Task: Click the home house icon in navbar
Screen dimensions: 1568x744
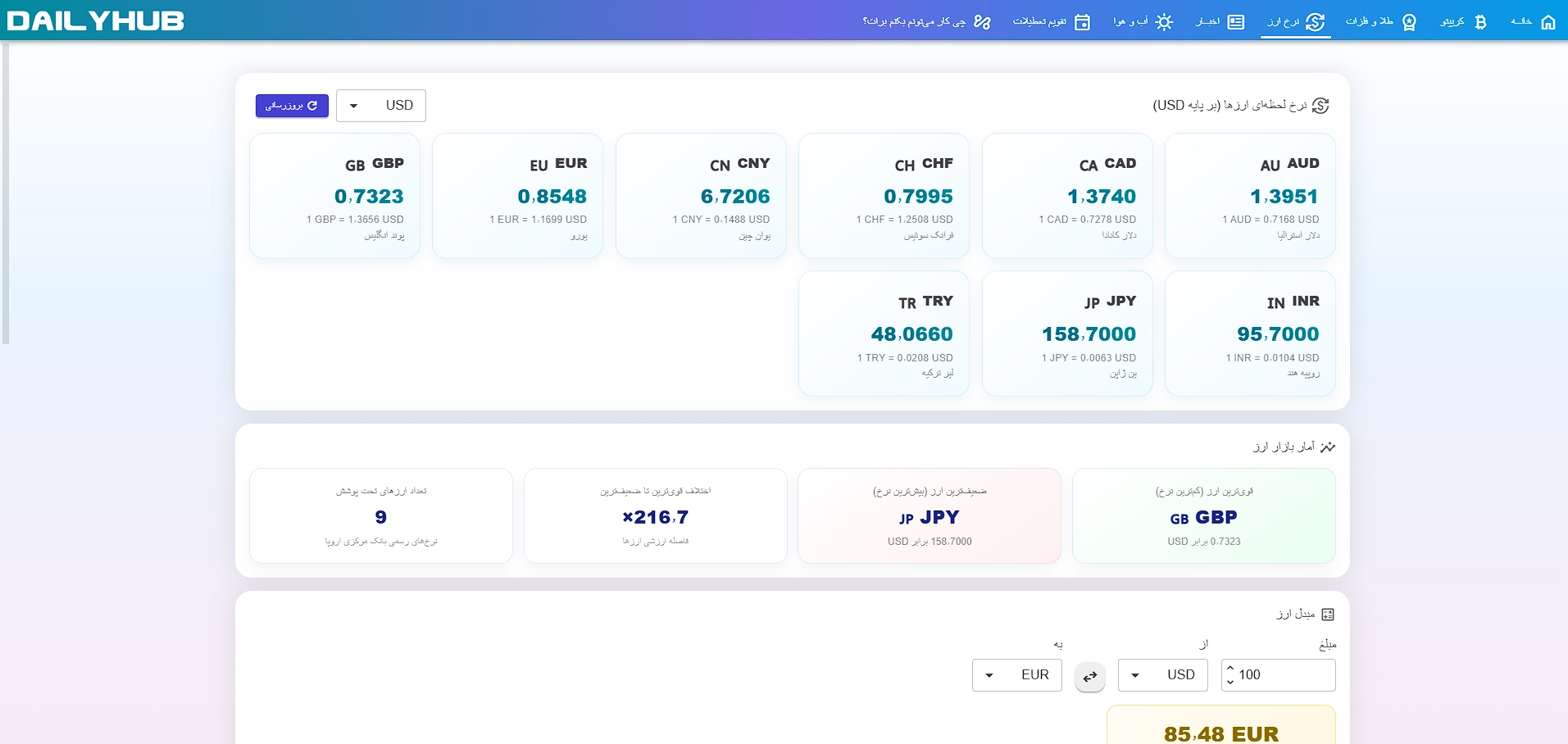Action: click(x=1548, y=22)
